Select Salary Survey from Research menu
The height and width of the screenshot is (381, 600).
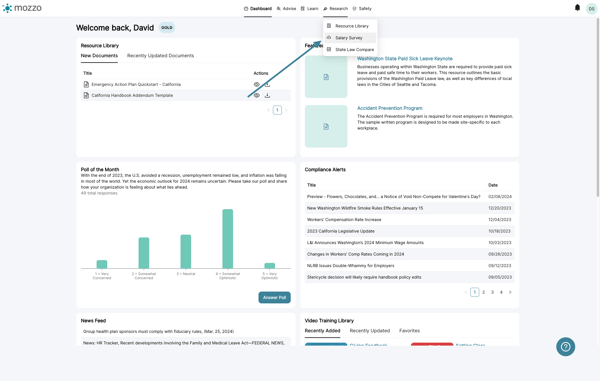pos(350,38)
